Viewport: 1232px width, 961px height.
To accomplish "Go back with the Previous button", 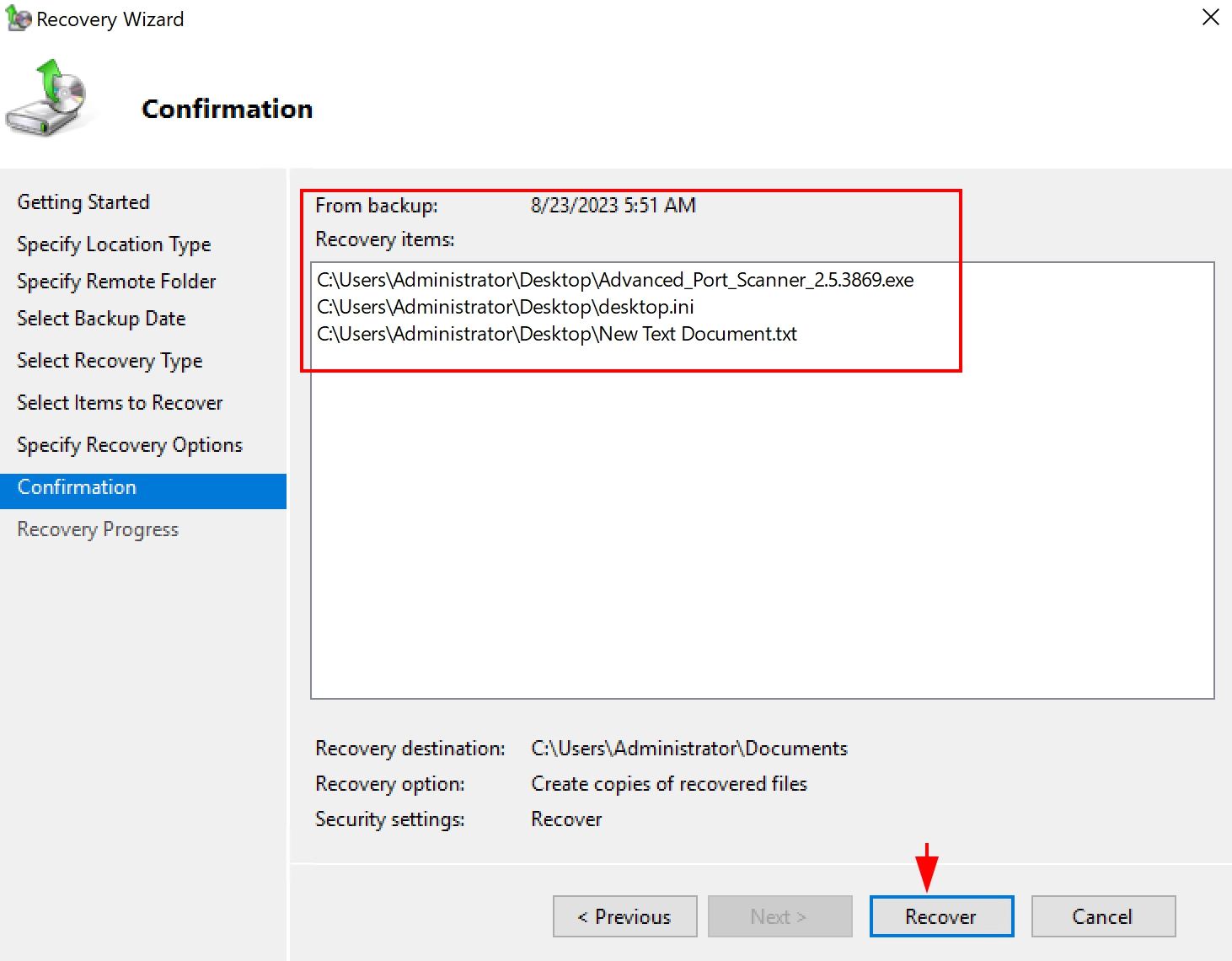I will pos(624,916).
